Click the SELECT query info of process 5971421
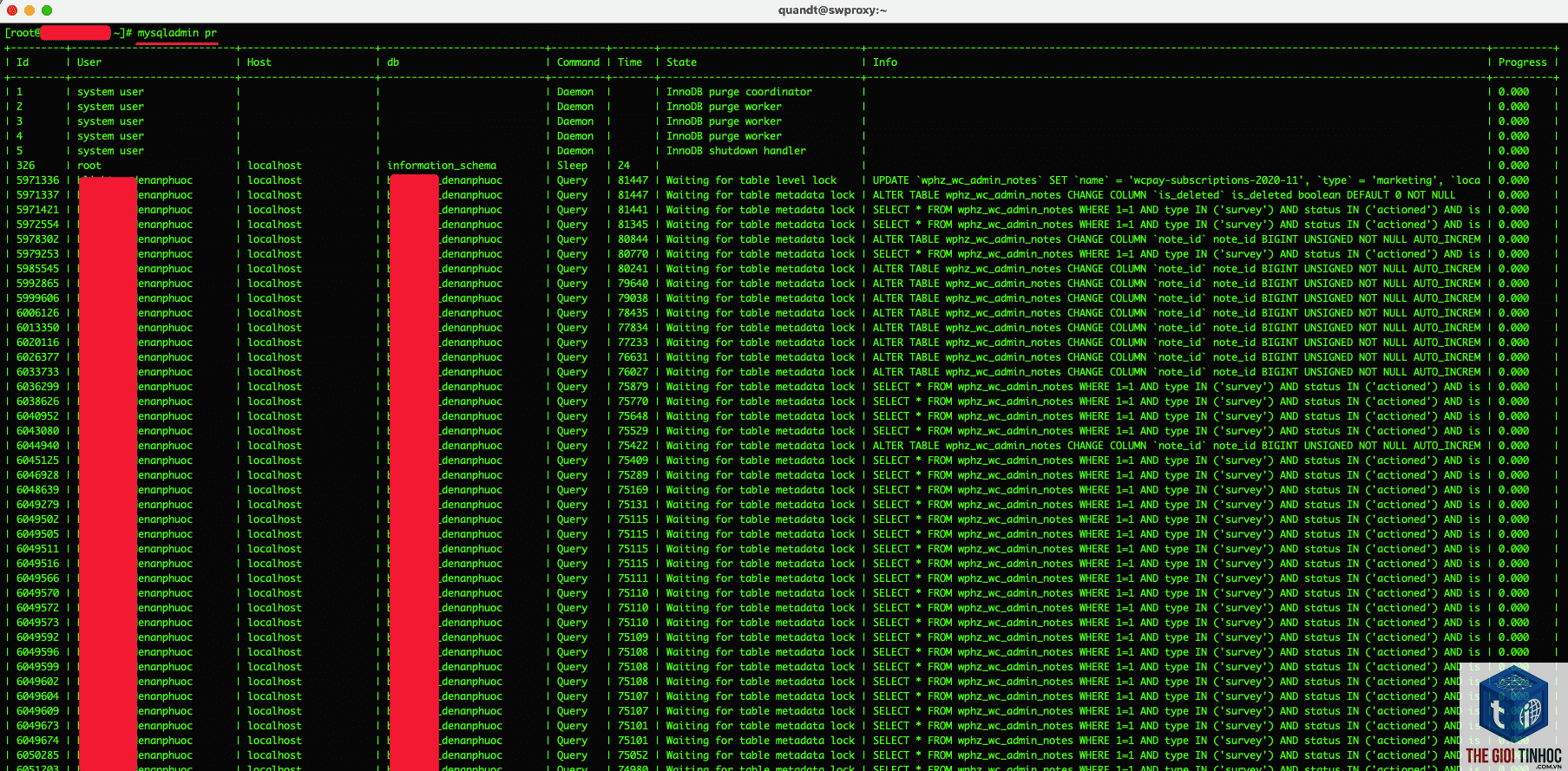Image resolution: width=1568 pixels, height=771 pixels. (1176, 210)
